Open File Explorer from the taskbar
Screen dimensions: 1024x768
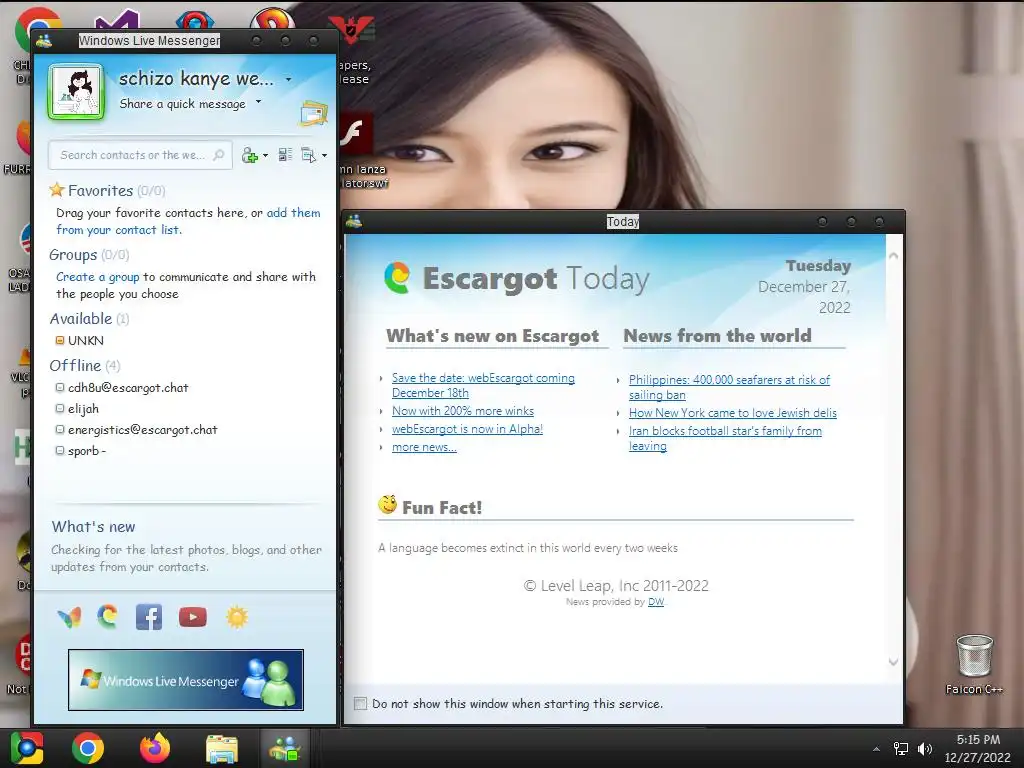(222, 749)
